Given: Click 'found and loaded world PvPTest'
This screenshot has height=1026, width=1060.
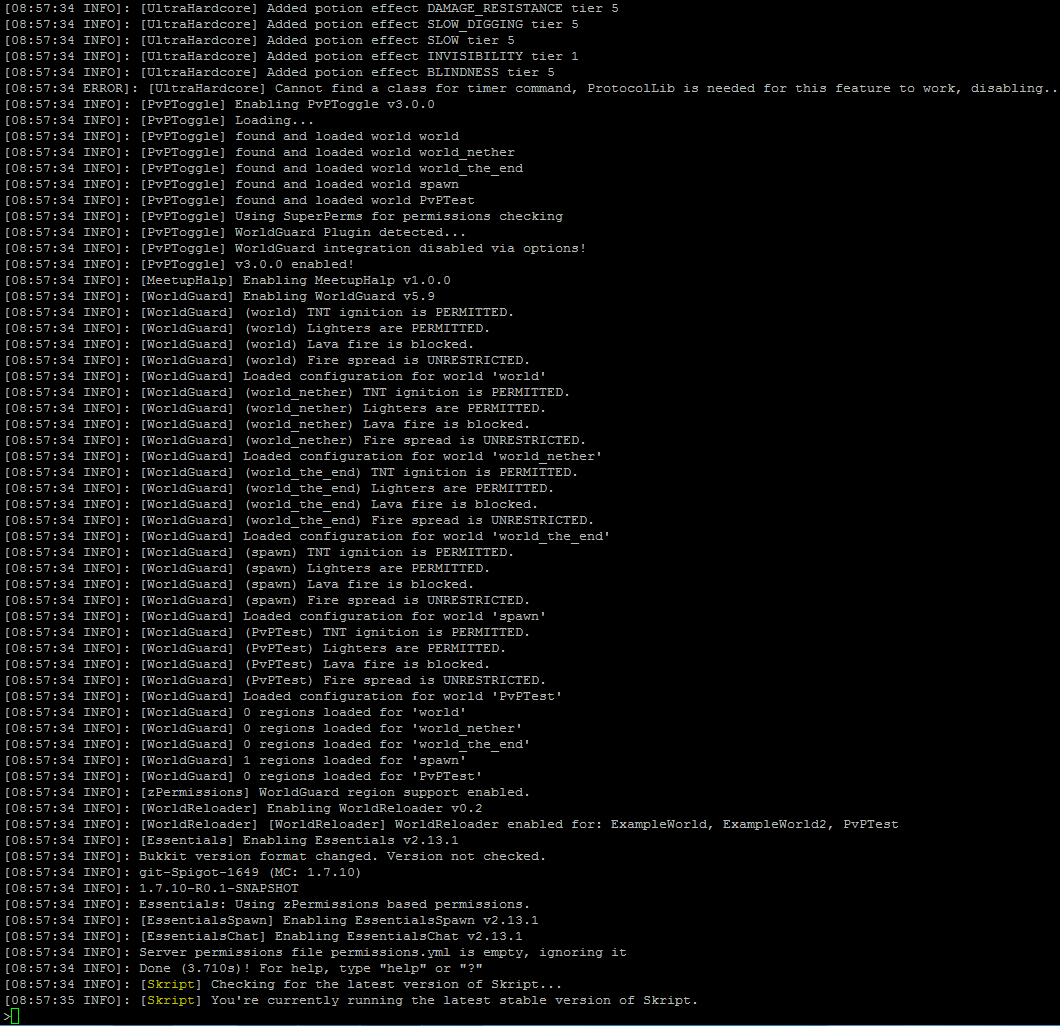Looking at the screenshot, I should coord(355,201).
